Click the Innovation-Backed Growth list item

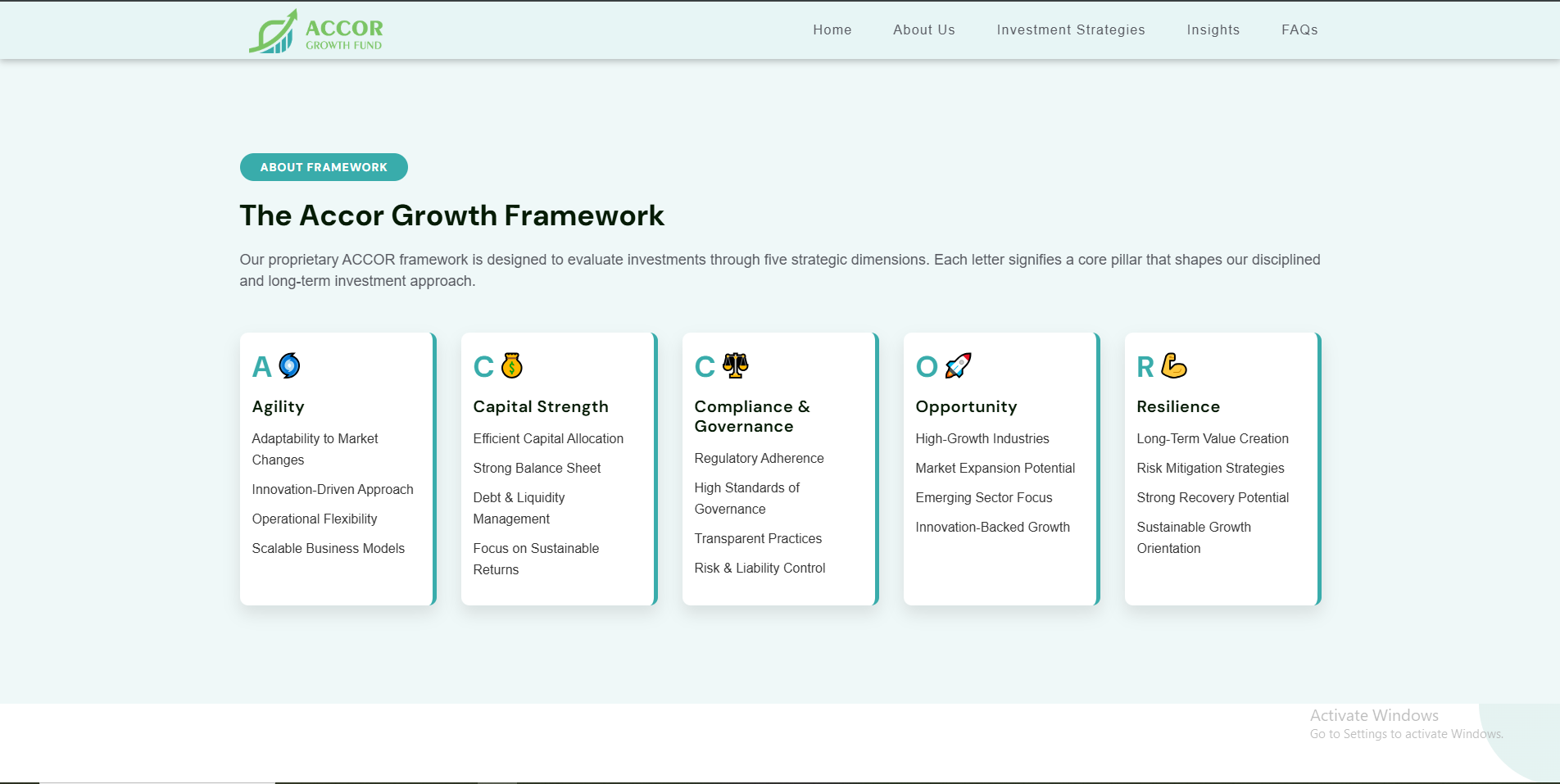992,527
